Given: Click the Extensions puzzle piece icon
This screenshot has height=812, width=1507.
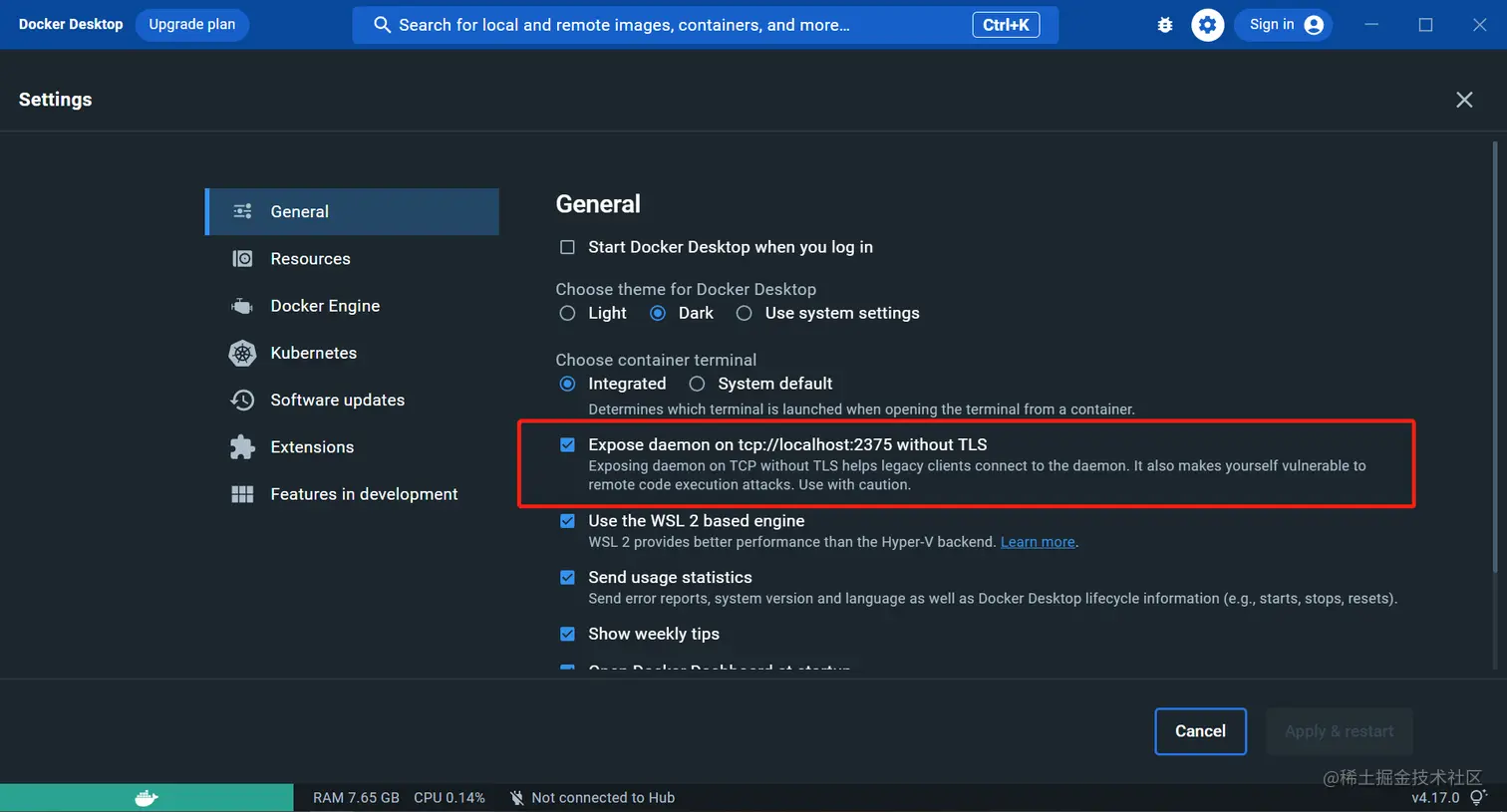Looking at the screenshot, I should click(x=242, y=447).
